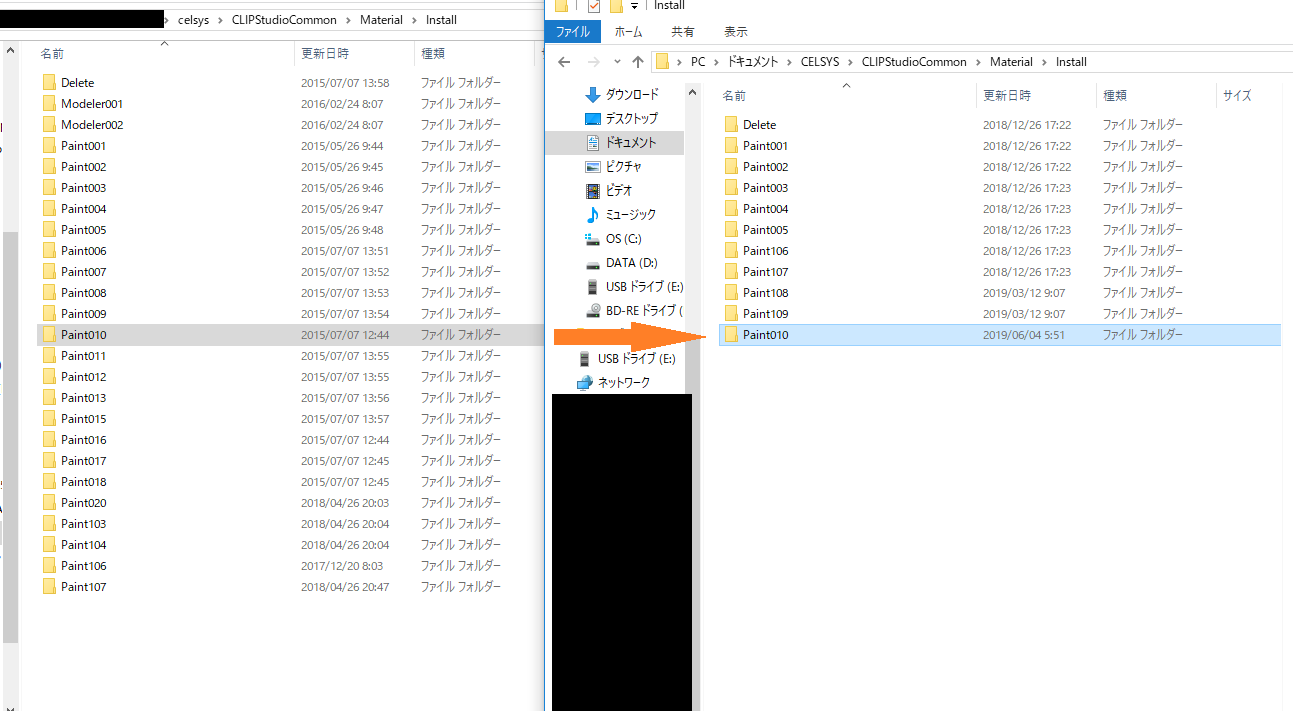The width and height of the screenshot is (1293, 711).
Task: Click the ダウンロード icon in navigation pane
Action: (x=593, y=95)
